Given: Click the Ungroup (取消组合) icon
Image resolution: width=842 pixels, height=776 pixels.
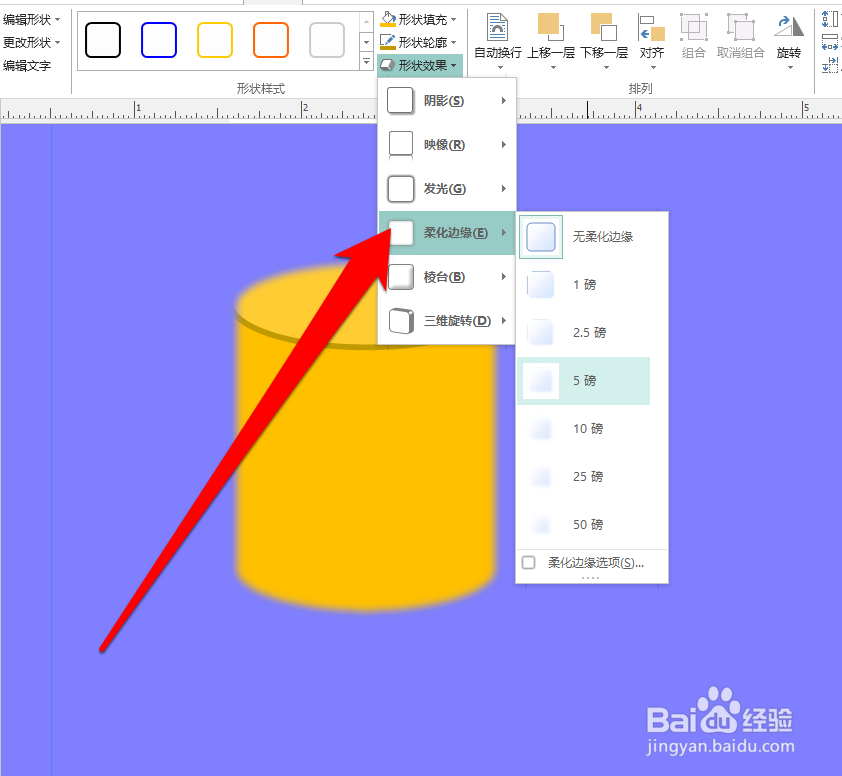Looking at the screenshot, I should pos(741,28).
